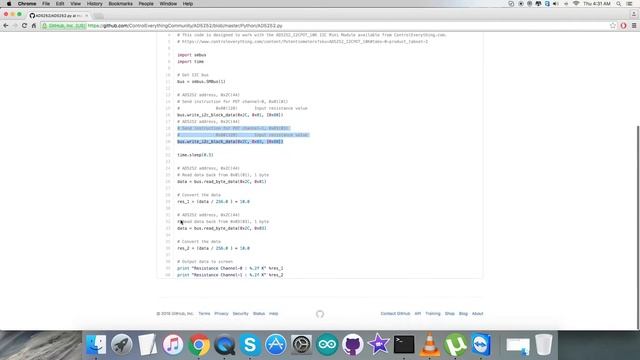Image resolution: width=640 pixels, height=360 pixels.
Task: Close the ADS5252.py tab
Action: point(87,16)
